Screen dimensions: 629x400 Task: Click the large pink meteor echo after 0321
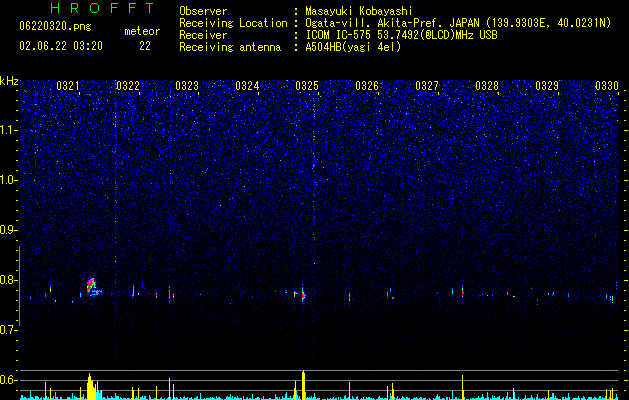pyautogui.click(x=92, y=286)
